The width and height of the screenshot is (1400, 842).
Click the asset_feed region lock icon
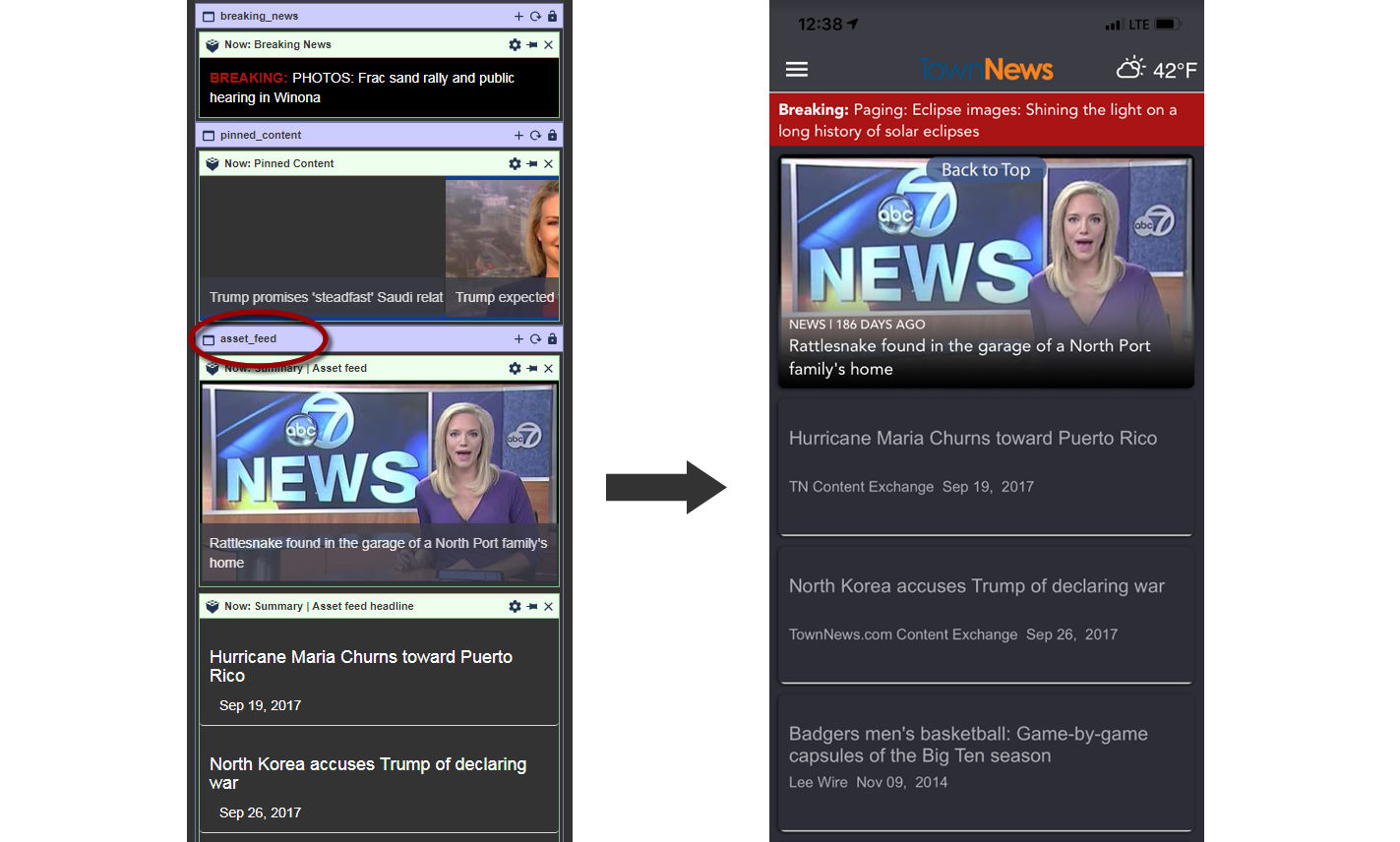(x=552, y=338)
